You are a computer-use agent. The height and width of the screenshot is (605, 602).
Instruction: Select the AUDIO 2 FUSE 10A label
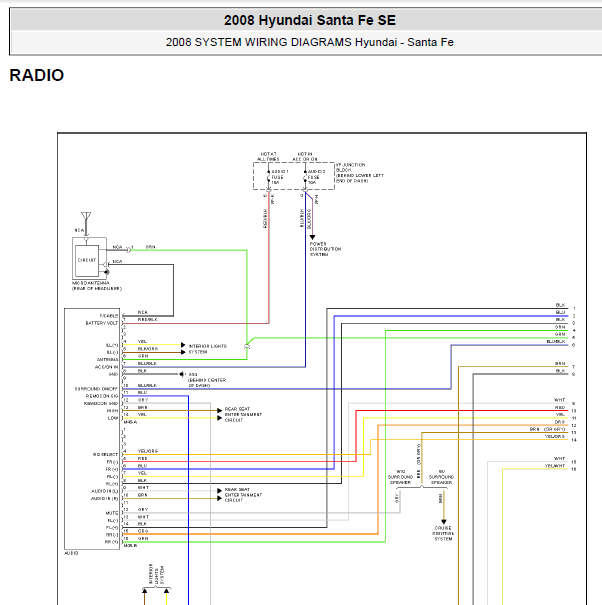(x=316, y=177)
